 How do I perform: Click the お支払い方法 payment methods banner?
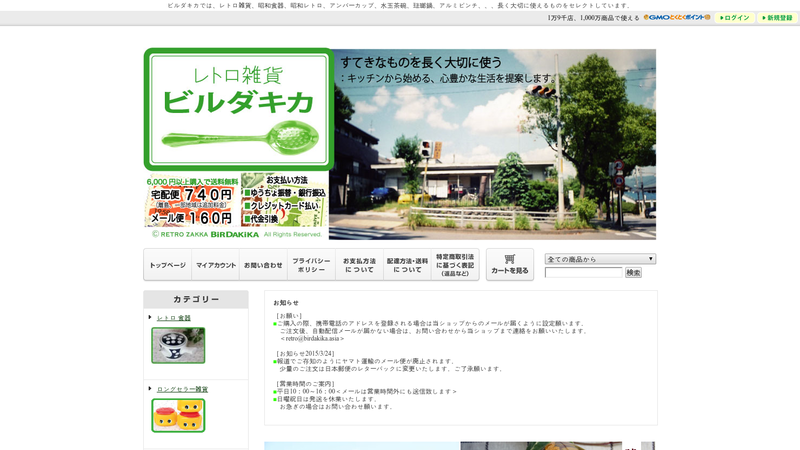(284, 200)
